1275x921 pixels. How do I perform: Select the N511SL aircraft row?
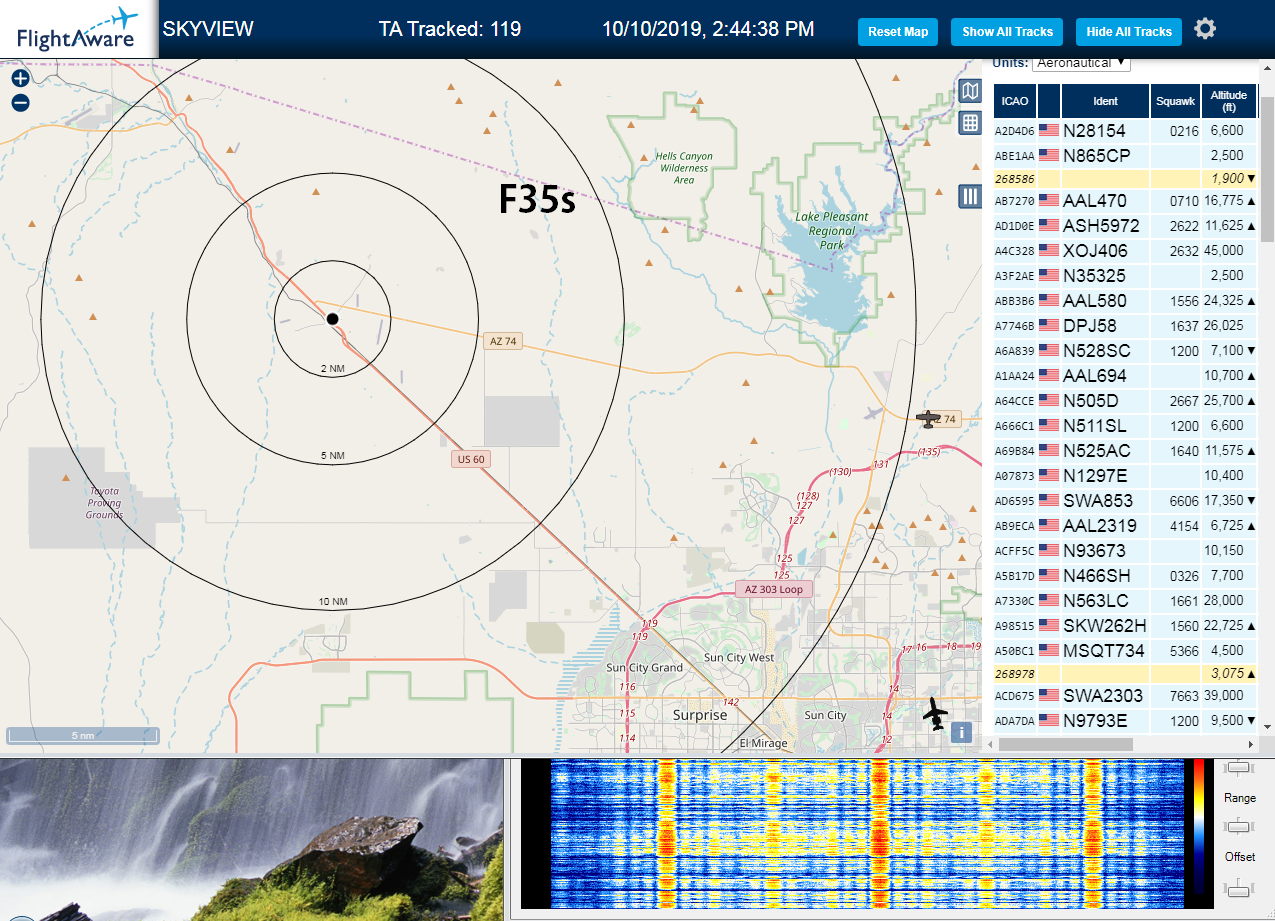pos(1125,425)
